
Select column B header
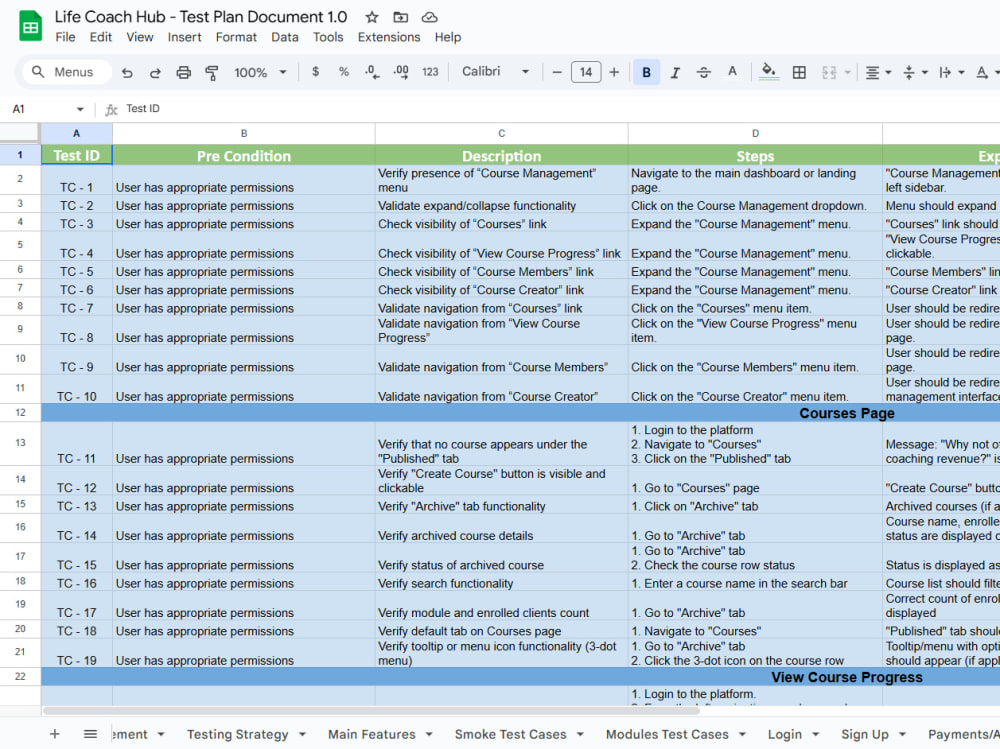click(244, 133)
